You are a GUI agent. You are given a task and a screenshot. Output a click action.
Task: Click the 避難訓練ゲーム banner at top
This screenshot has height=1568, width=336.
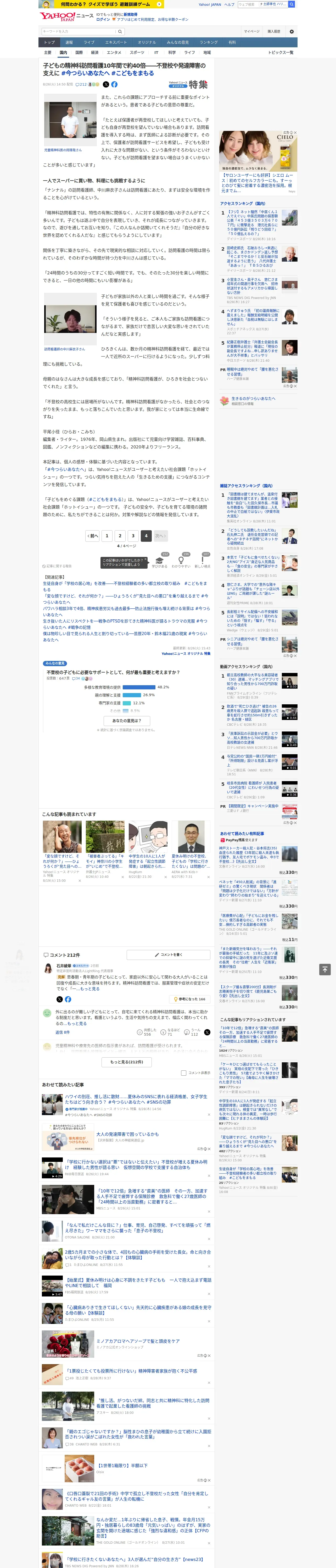coord(101,4)
